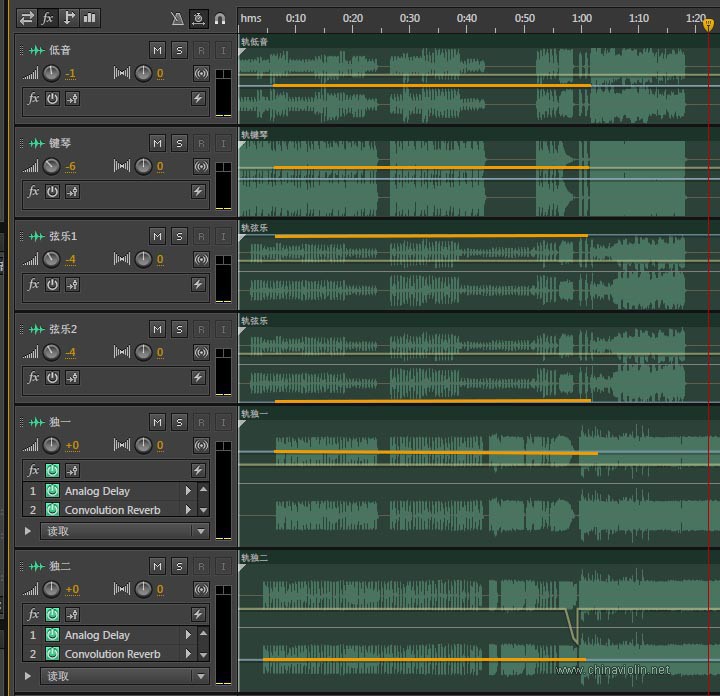Viewport: 720px width, 696px height.
Task: Disable Convolution Reverb on 独二 track
Action: 52,654
